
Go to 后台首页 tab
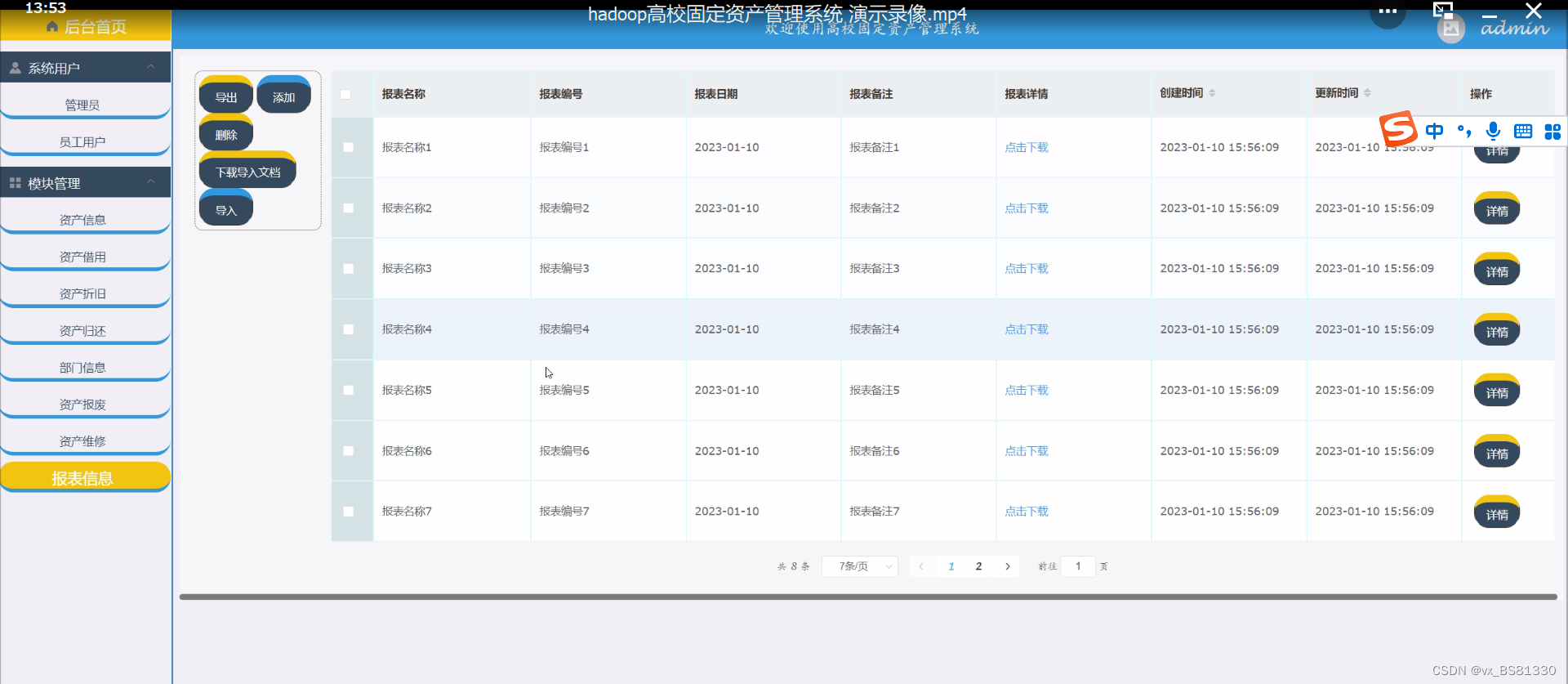coord(86,26)
